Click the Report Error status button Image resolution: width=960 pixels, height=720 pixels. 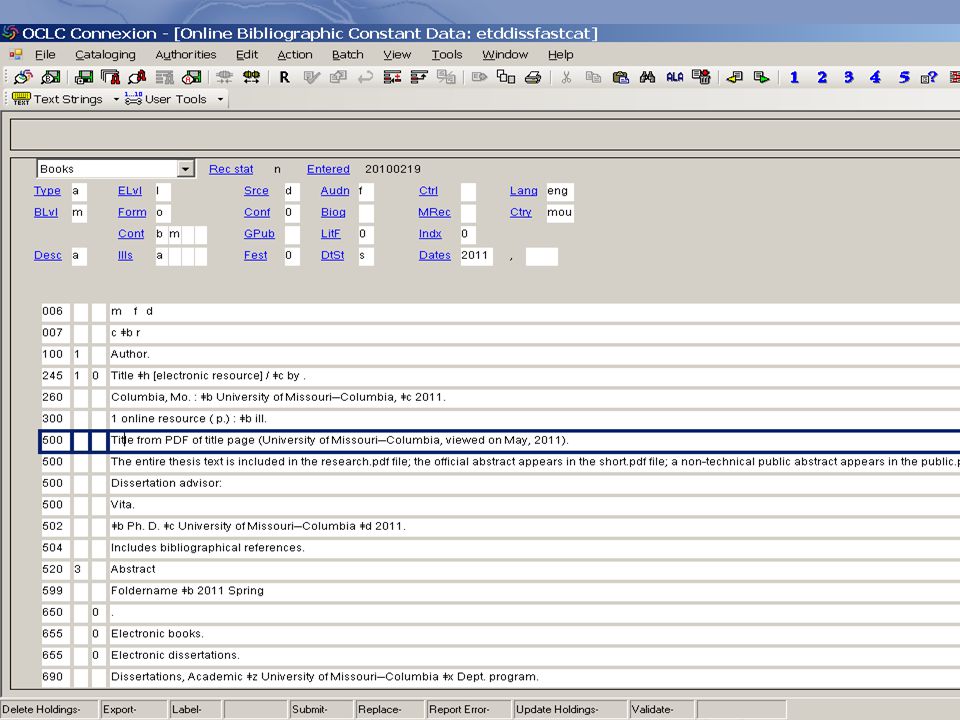(468, 709)
